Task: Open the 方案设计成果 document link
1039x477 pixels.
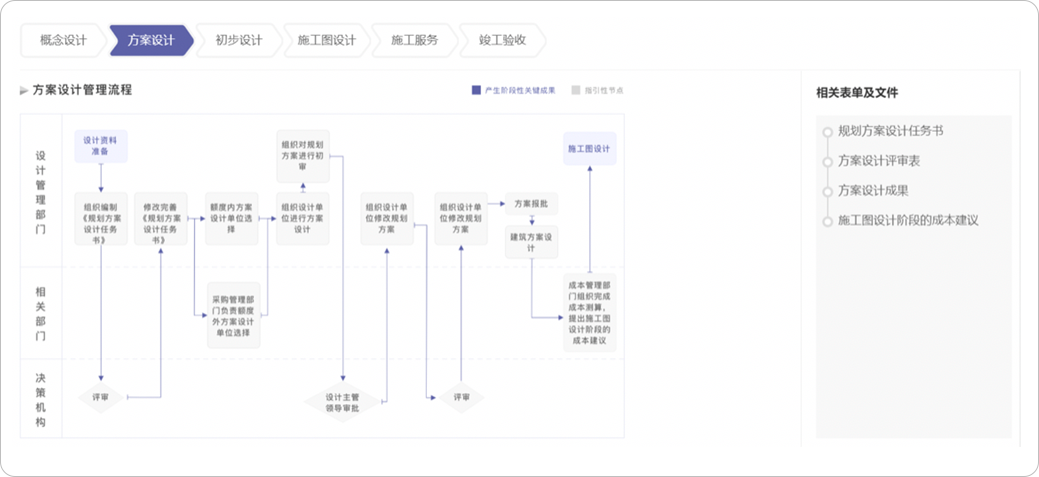Action: (873, 191)
